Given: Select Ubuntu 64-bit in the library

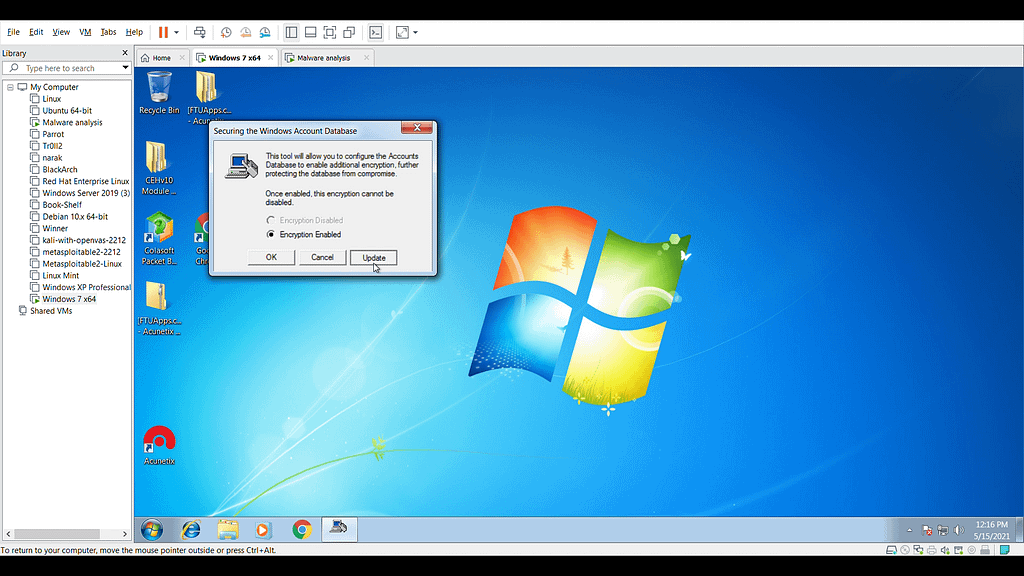Looking at the screenshot, I should pyautogui.click(x=67, y=110).
